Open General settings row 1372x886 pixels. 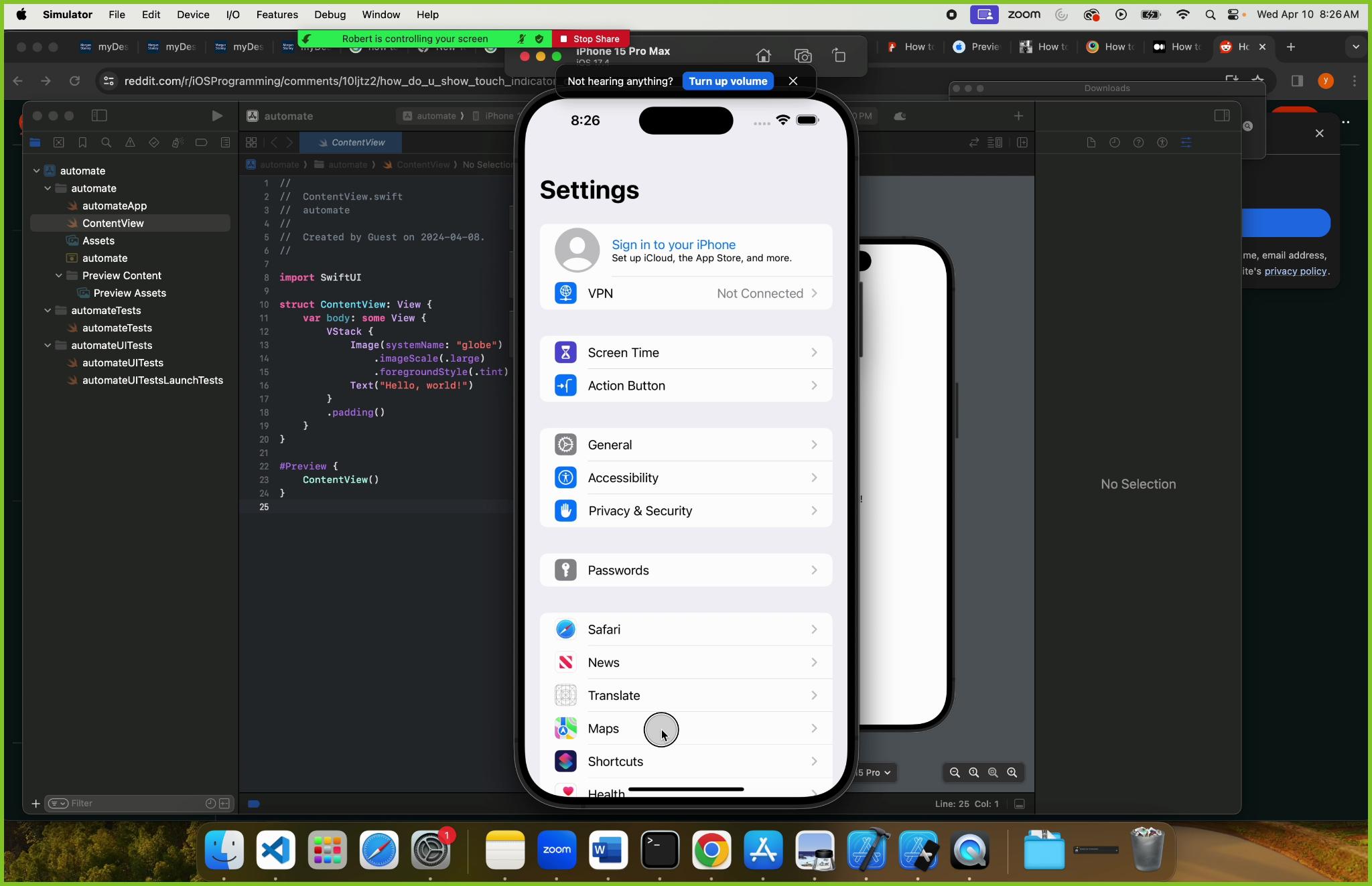click(686, 445)
